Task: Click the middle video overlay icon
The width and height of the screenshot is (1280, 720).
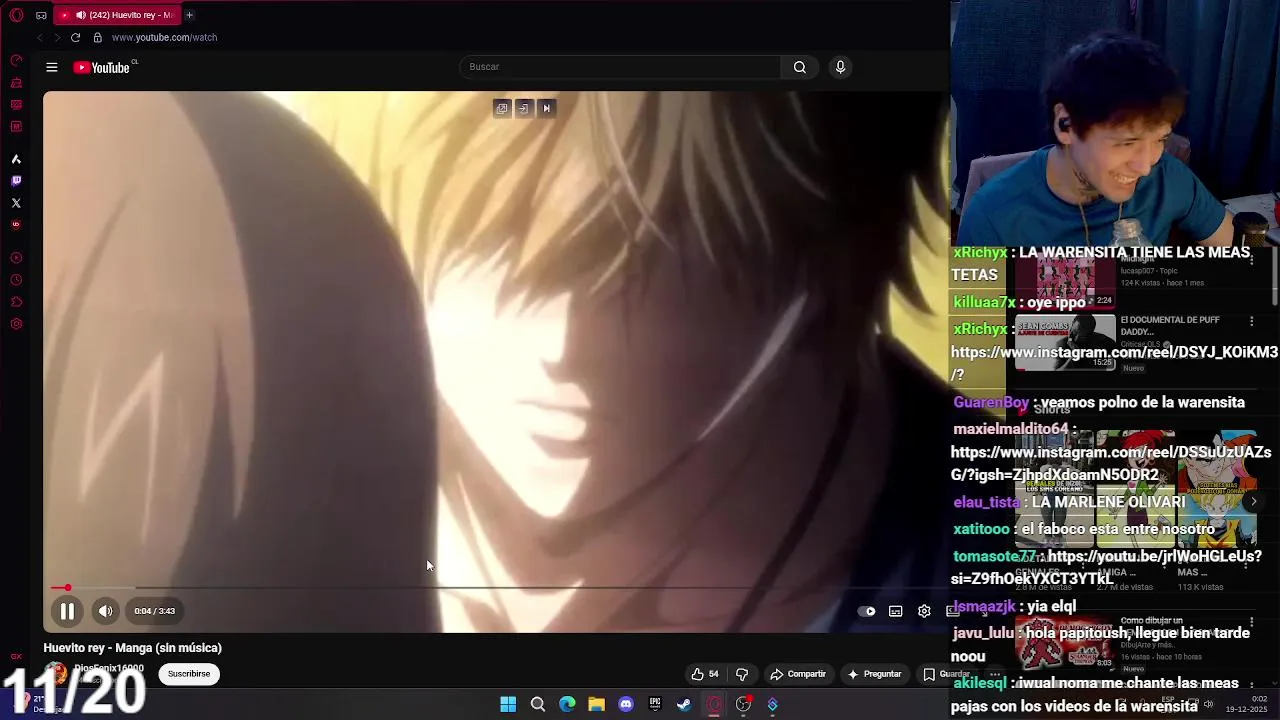Action: coord(524,108)
